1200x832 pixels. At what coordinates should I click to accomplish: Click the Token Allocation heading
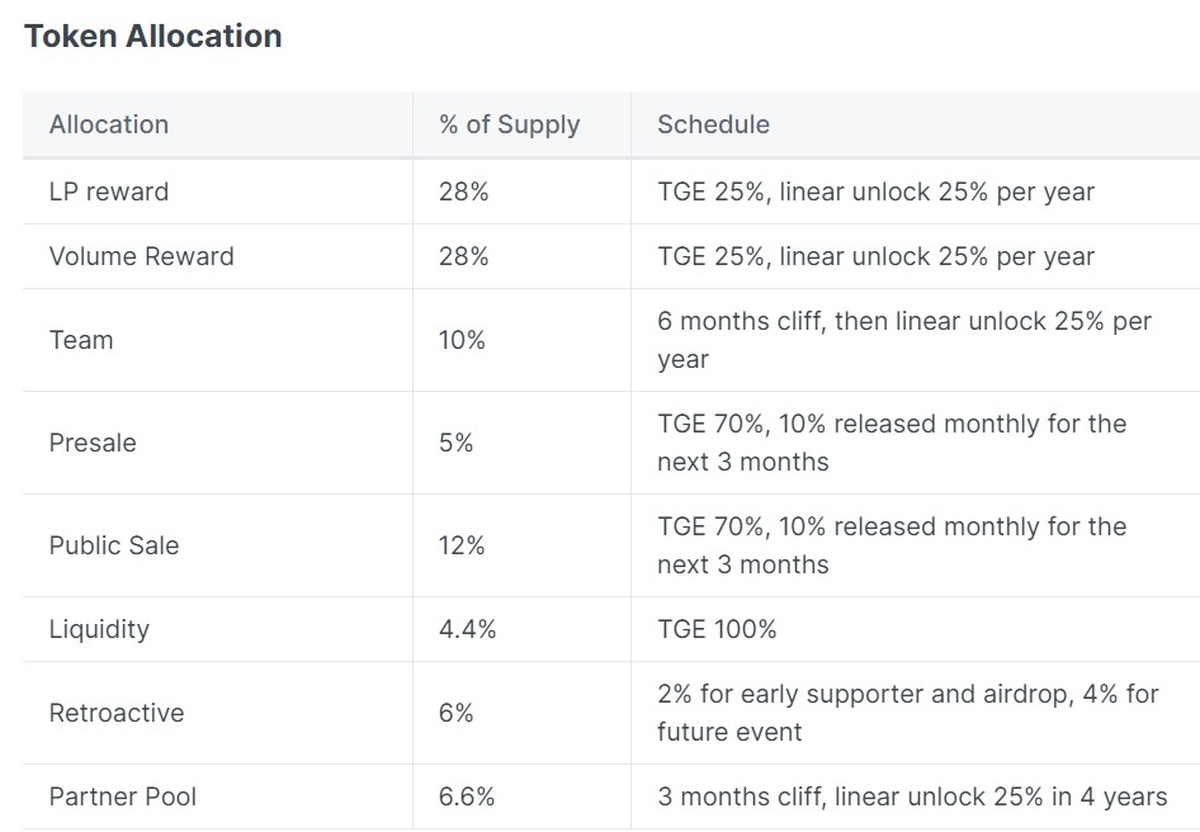point(153,36)
